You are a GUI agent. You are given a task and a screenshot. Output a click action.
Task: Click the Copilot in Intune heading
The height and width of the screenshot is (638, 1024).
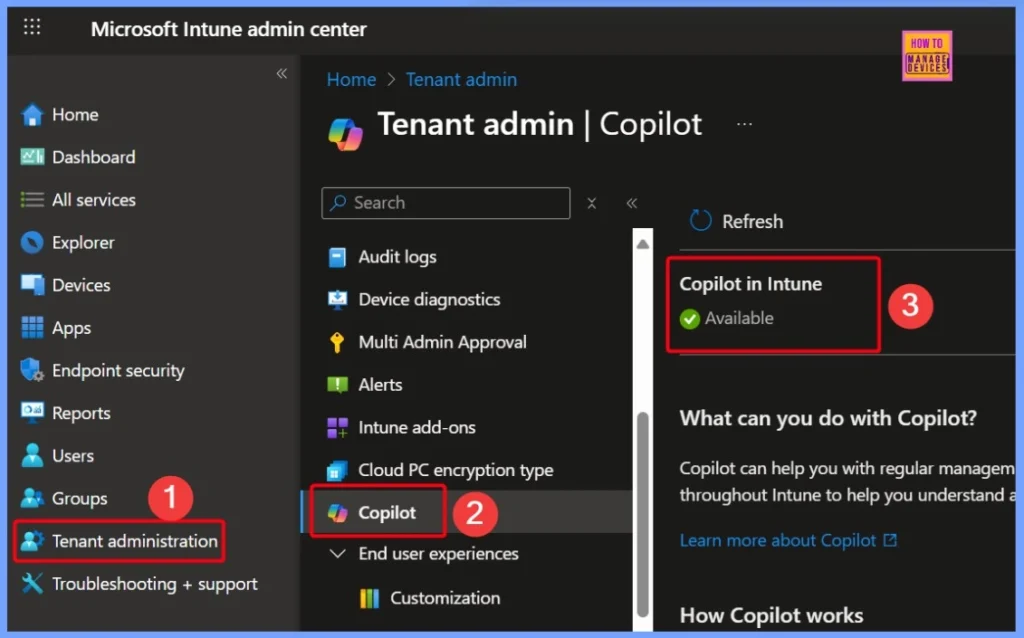(750, 284)
